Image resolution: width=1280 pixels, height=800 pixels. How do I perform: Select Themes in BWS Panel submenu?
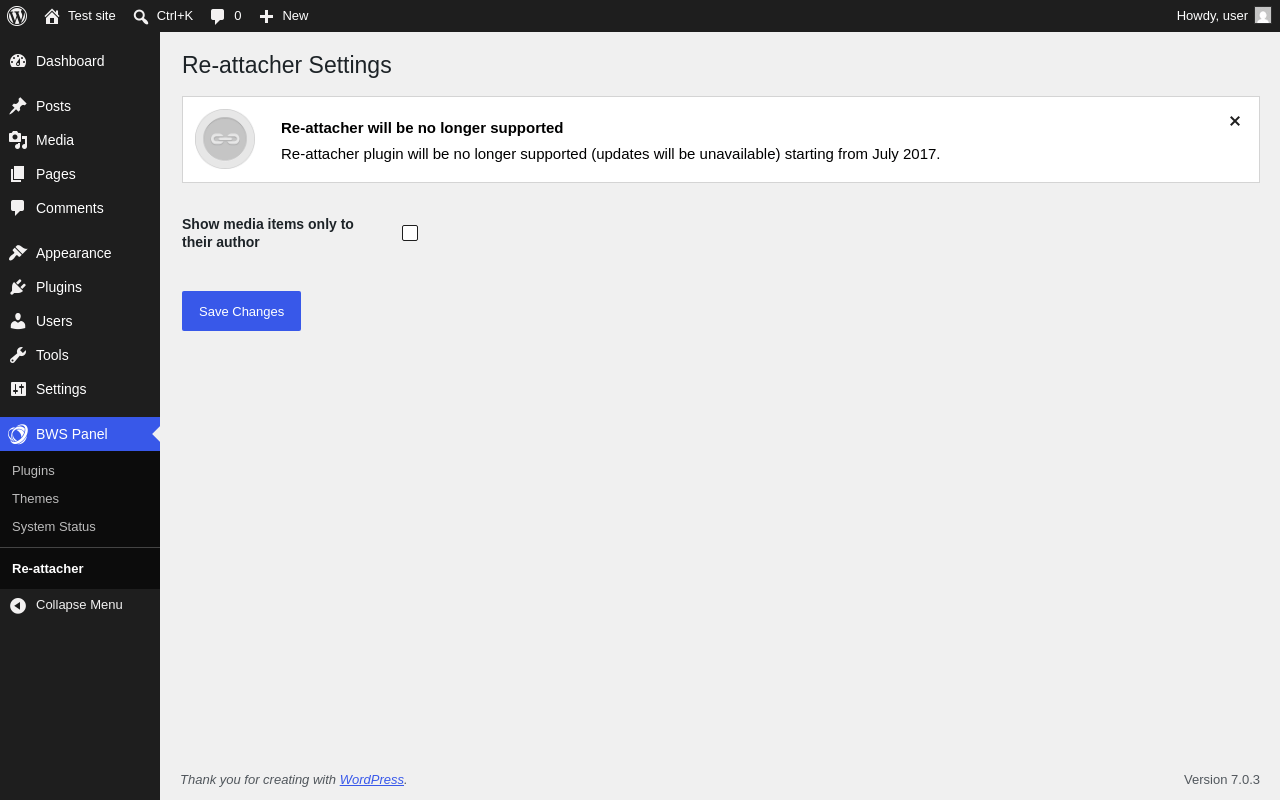[35, 498]
